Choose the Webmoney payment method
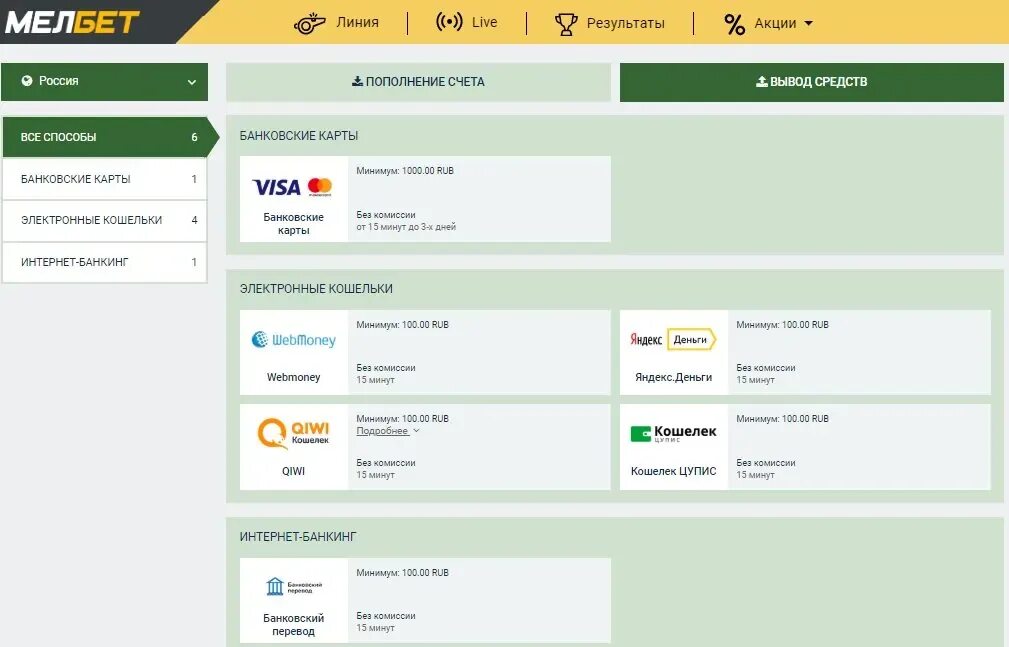 coord(425,352)
